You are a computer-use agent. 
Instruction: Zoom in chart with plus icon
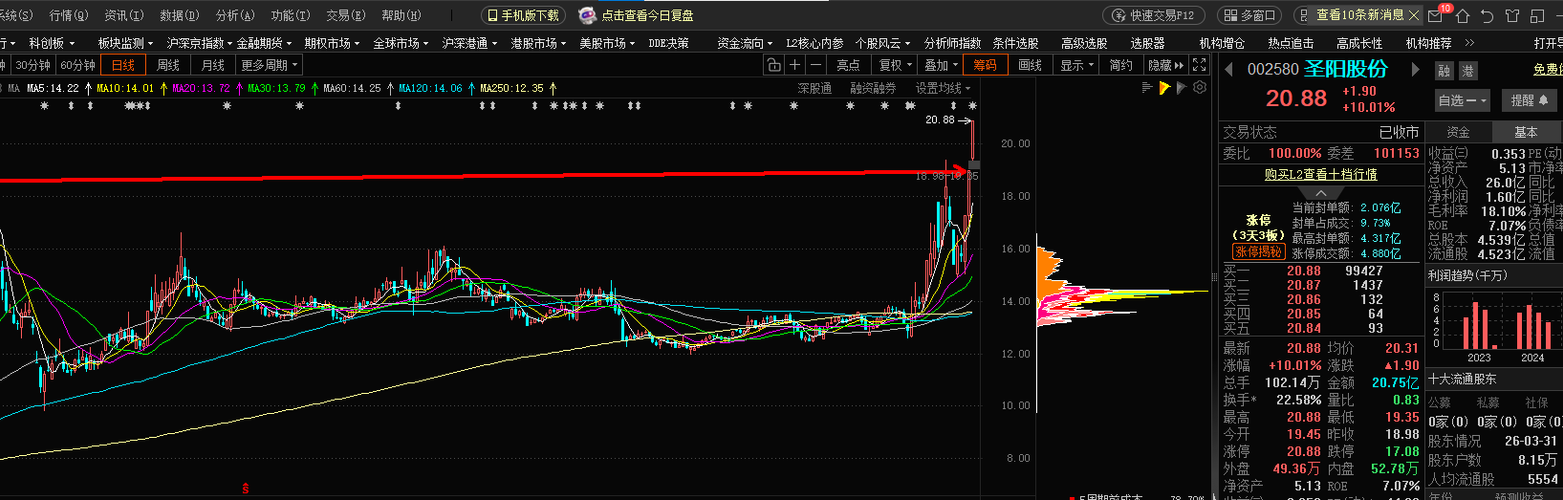pos(795,65)
